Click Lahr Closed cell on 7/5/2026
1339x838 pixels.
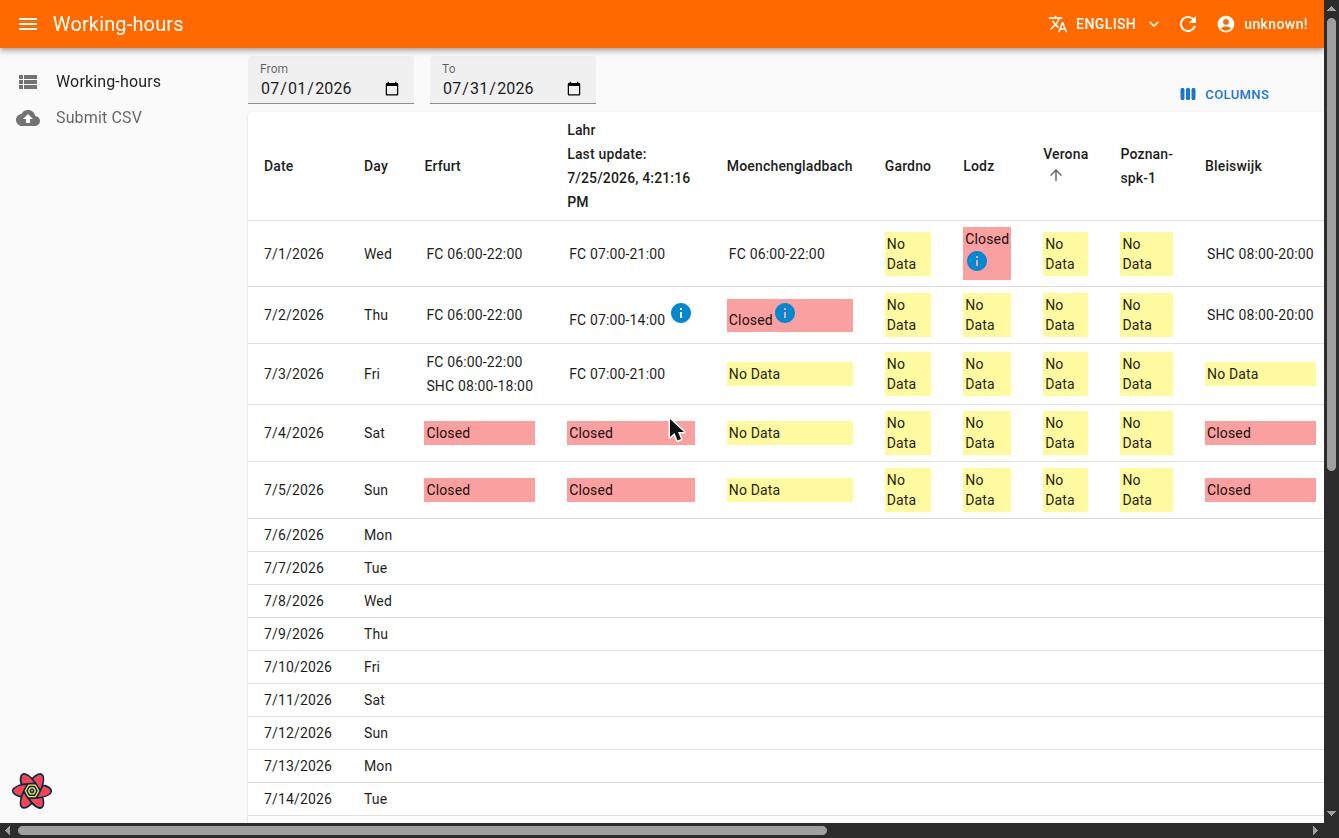(x=630, y=490)
